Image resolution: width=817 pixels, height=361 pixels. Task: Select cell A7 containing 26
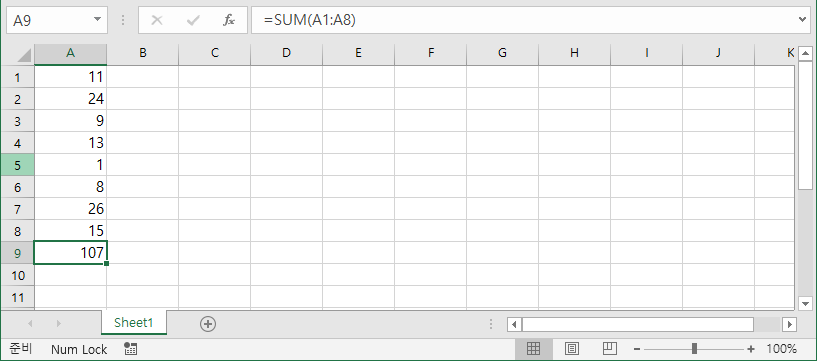point(71,209)
